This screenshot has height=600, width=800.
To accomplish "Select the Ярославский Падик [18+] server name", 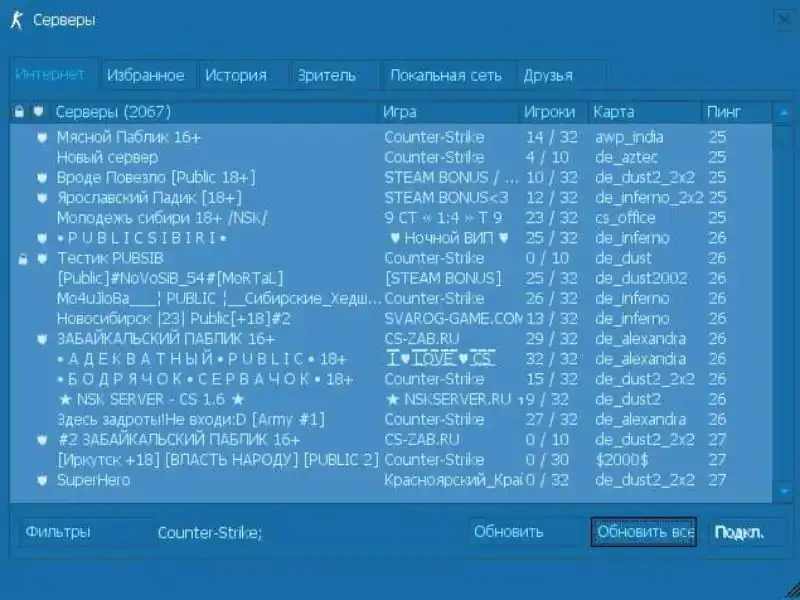I will point(149,198).
